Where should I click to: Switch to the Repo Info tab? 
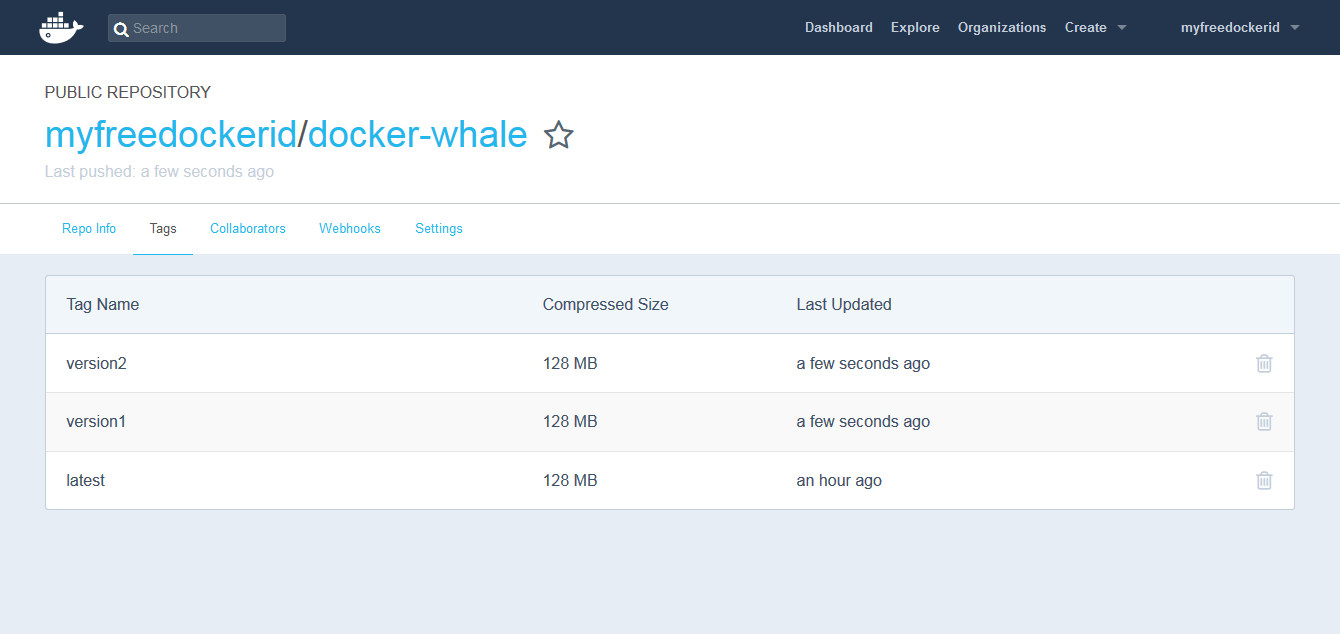[89, 229]
